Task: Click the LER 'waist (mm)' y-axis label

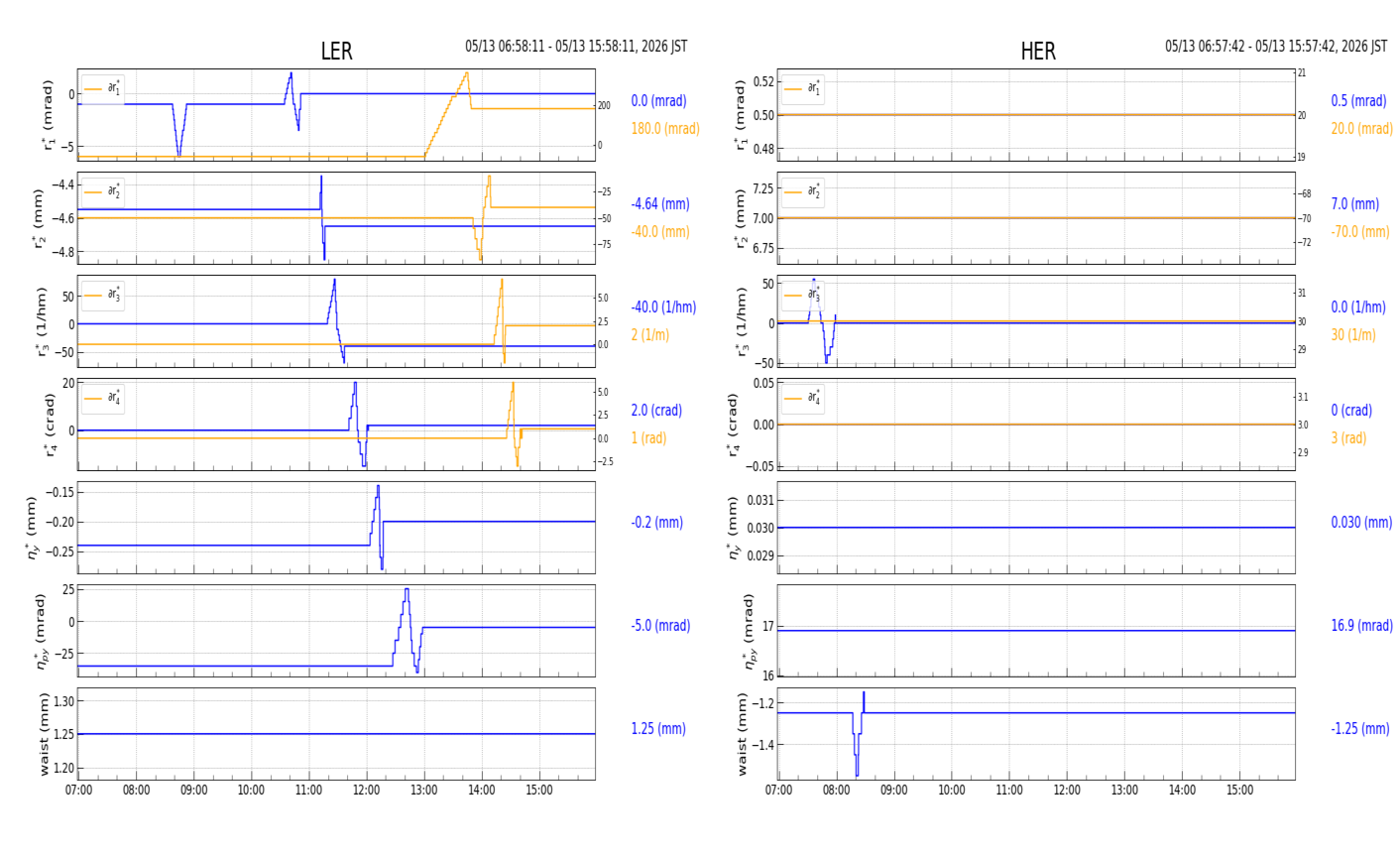Action: coord(44,734)
